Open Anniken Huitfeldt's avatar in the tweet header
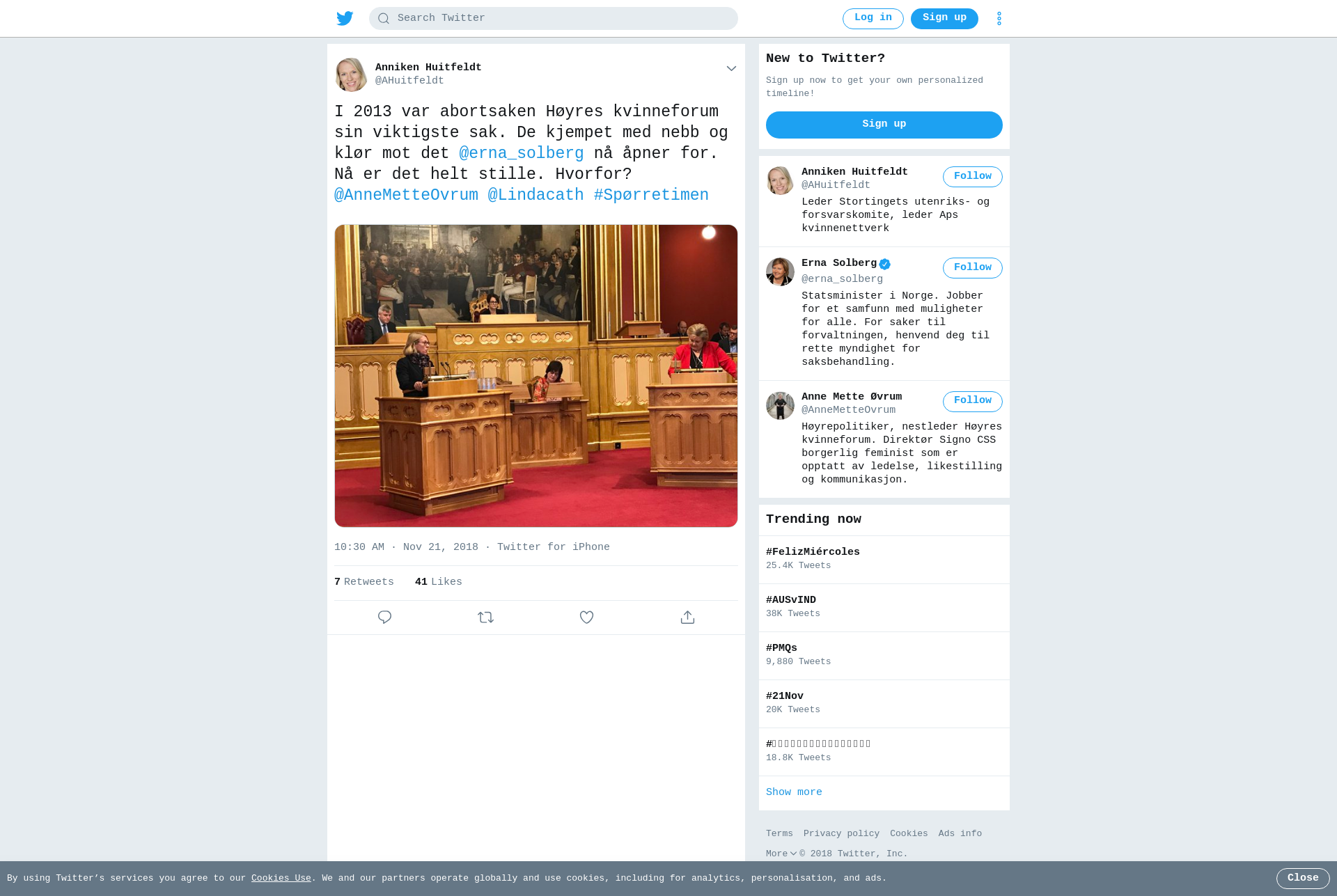1337x896 pixels. point(351,74)
